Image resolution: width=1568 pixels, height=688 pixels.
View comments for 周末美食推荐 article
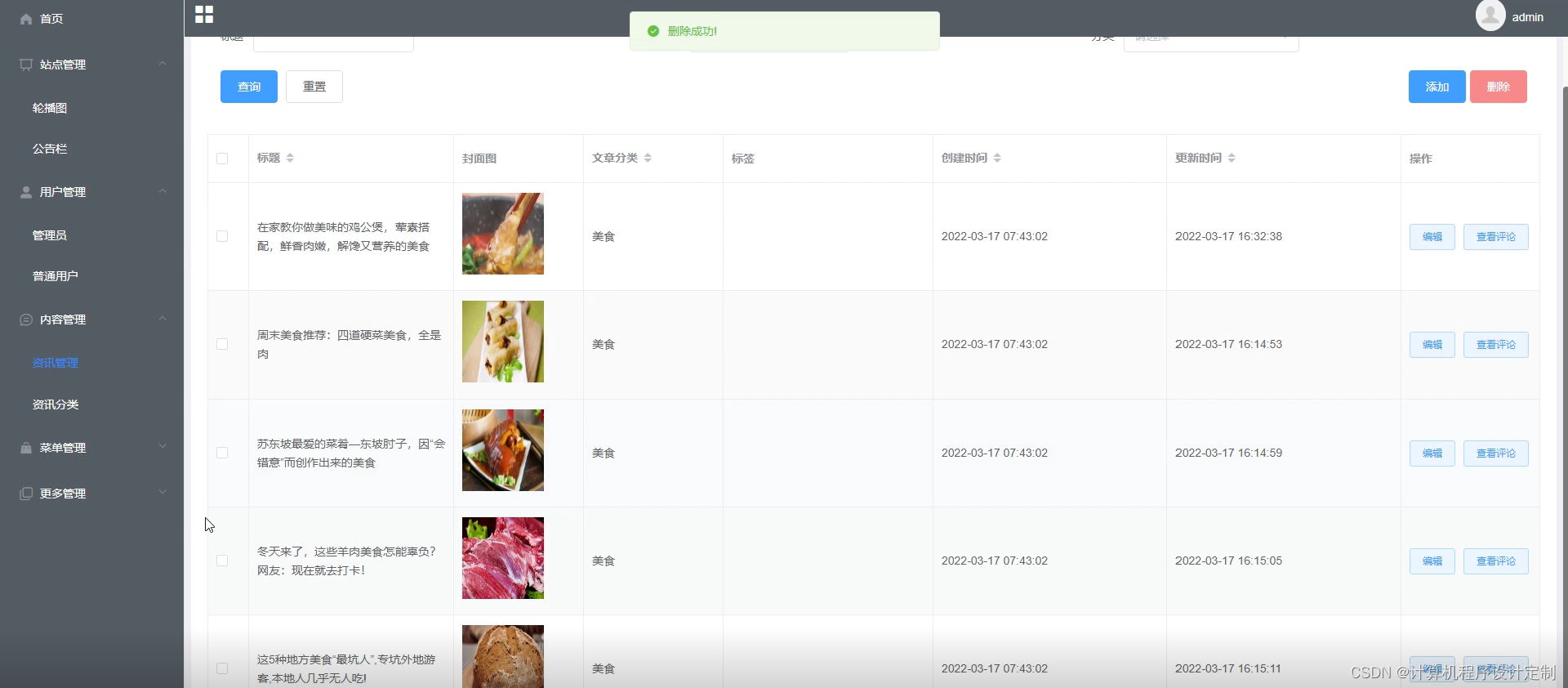point(1496,345)
